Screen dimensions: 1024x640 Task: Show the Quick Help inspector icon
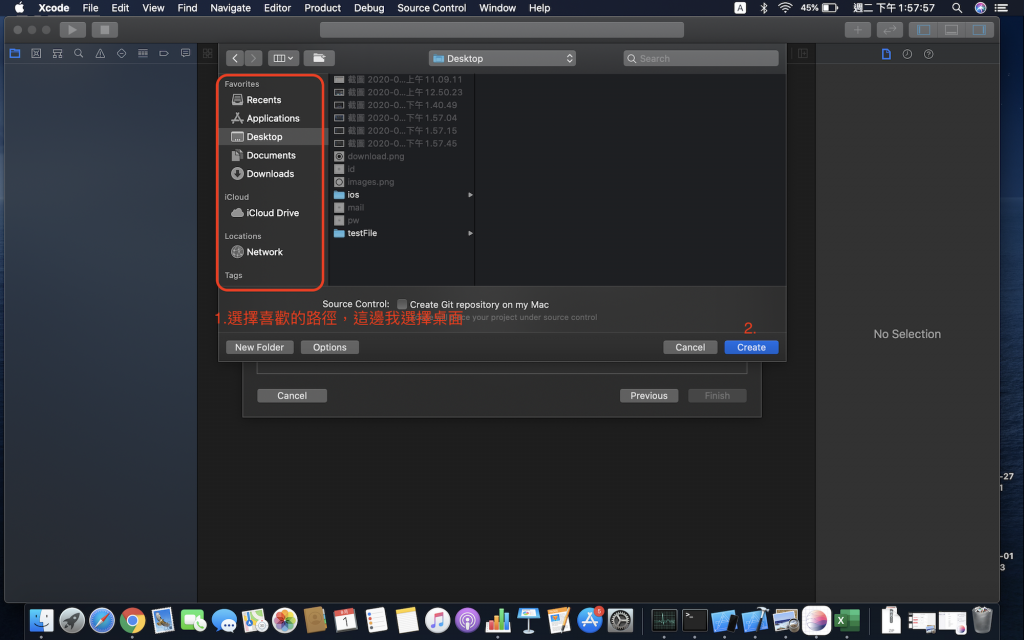click(929, 54)
